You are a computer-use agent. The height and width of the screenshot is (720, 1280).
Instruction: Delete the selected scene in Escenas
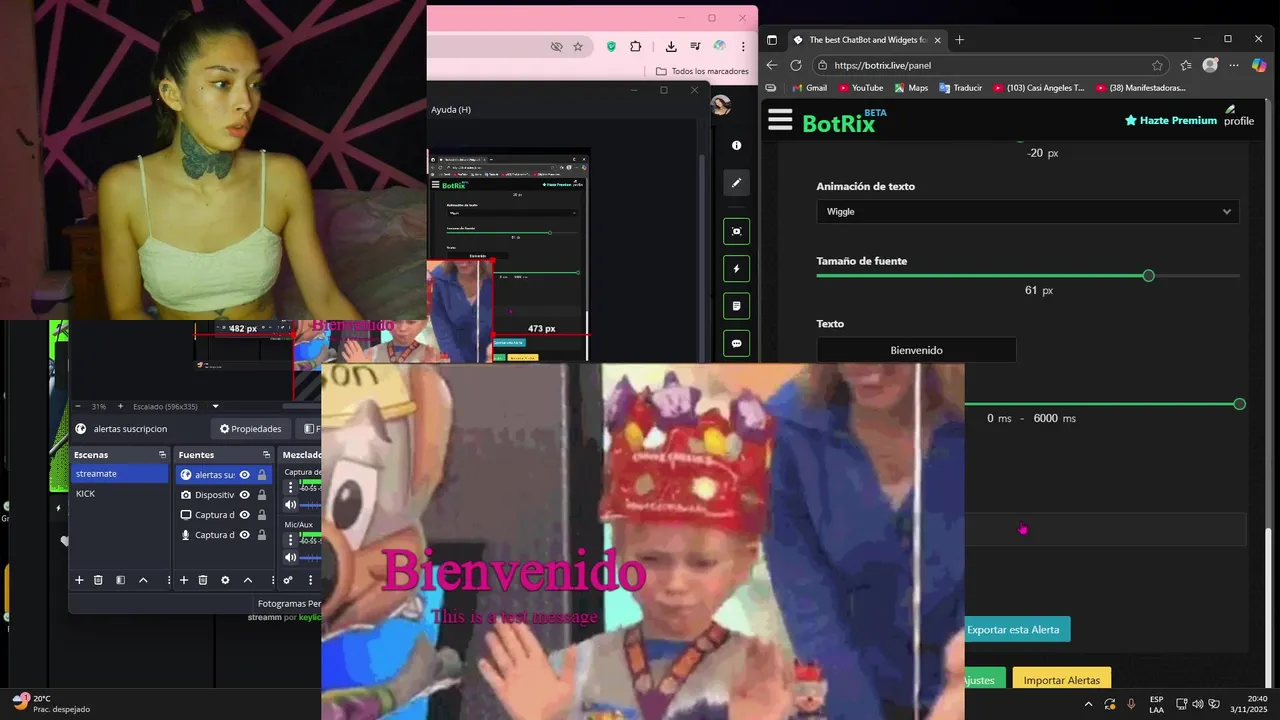[x=98, y=580]
